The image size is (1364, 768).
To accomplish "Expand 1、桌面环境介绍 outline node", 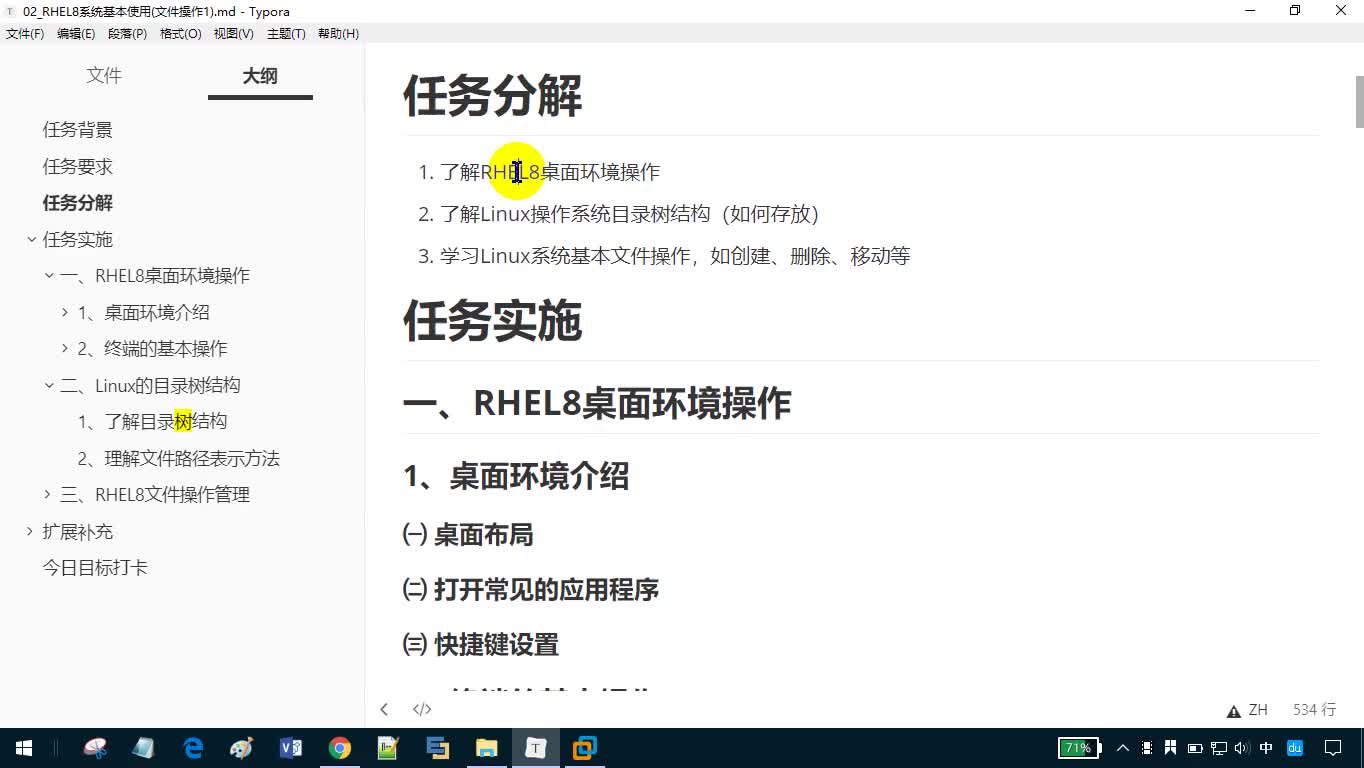I will pos(65,312).
